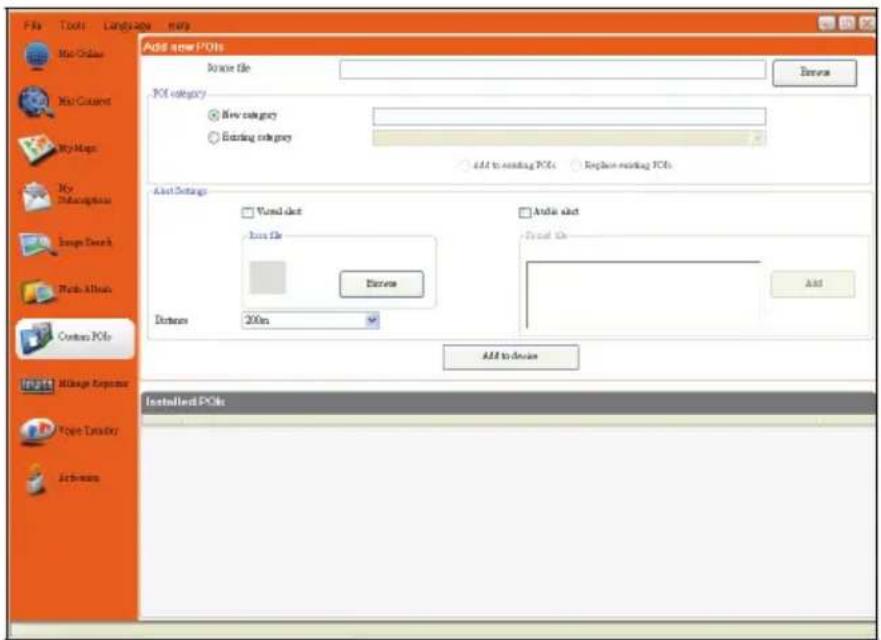Open My Subscriptions envelope icon
The width and height of the screenshot is (881, 640).
(37, 196)
